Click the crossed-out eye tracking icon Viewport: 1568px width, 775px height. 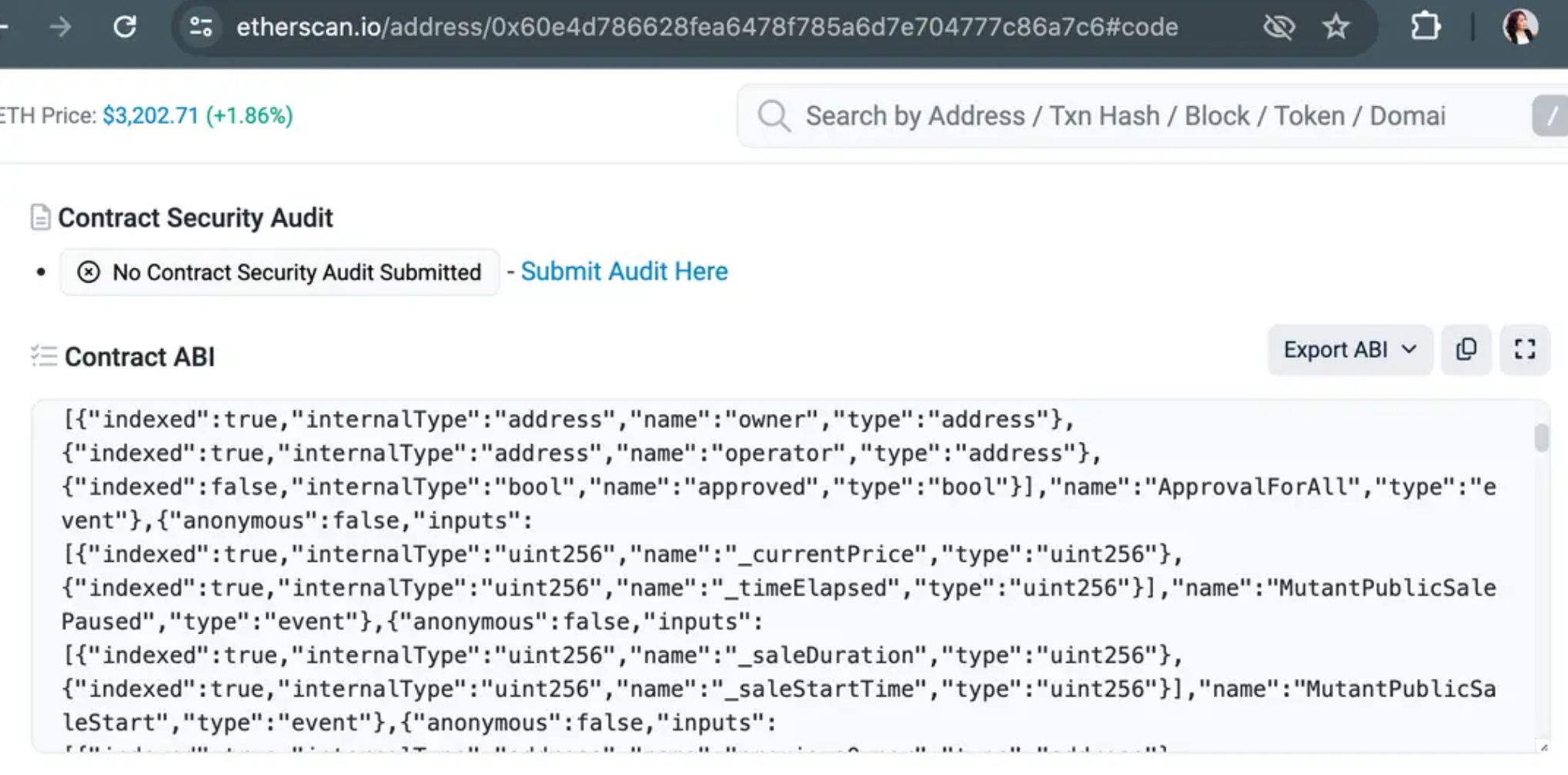(x=1279, y=28)
